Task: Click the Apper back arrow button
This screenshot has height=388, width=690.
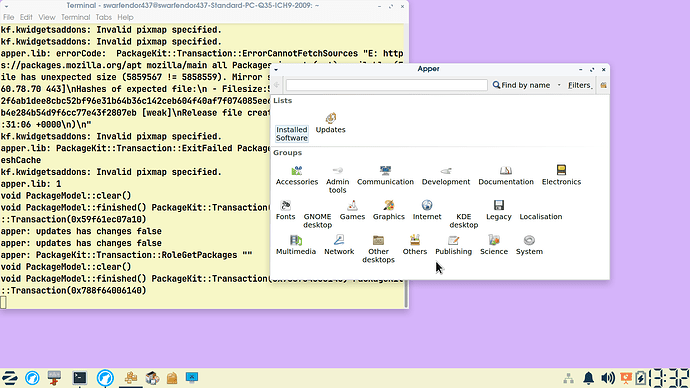Action: click(277, 85)
